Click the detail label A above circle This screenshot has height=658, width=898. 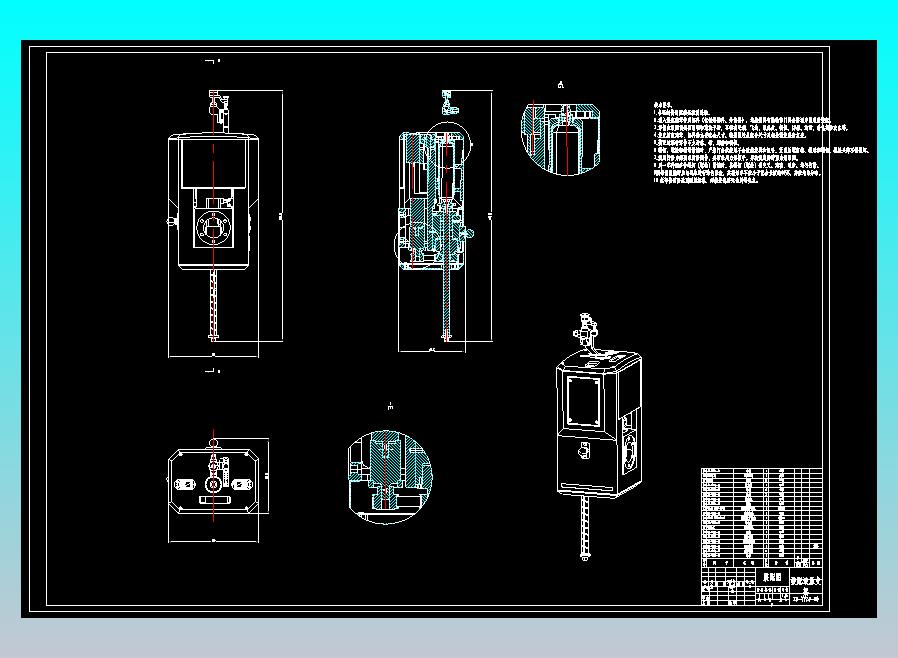(x=561, y=85)
